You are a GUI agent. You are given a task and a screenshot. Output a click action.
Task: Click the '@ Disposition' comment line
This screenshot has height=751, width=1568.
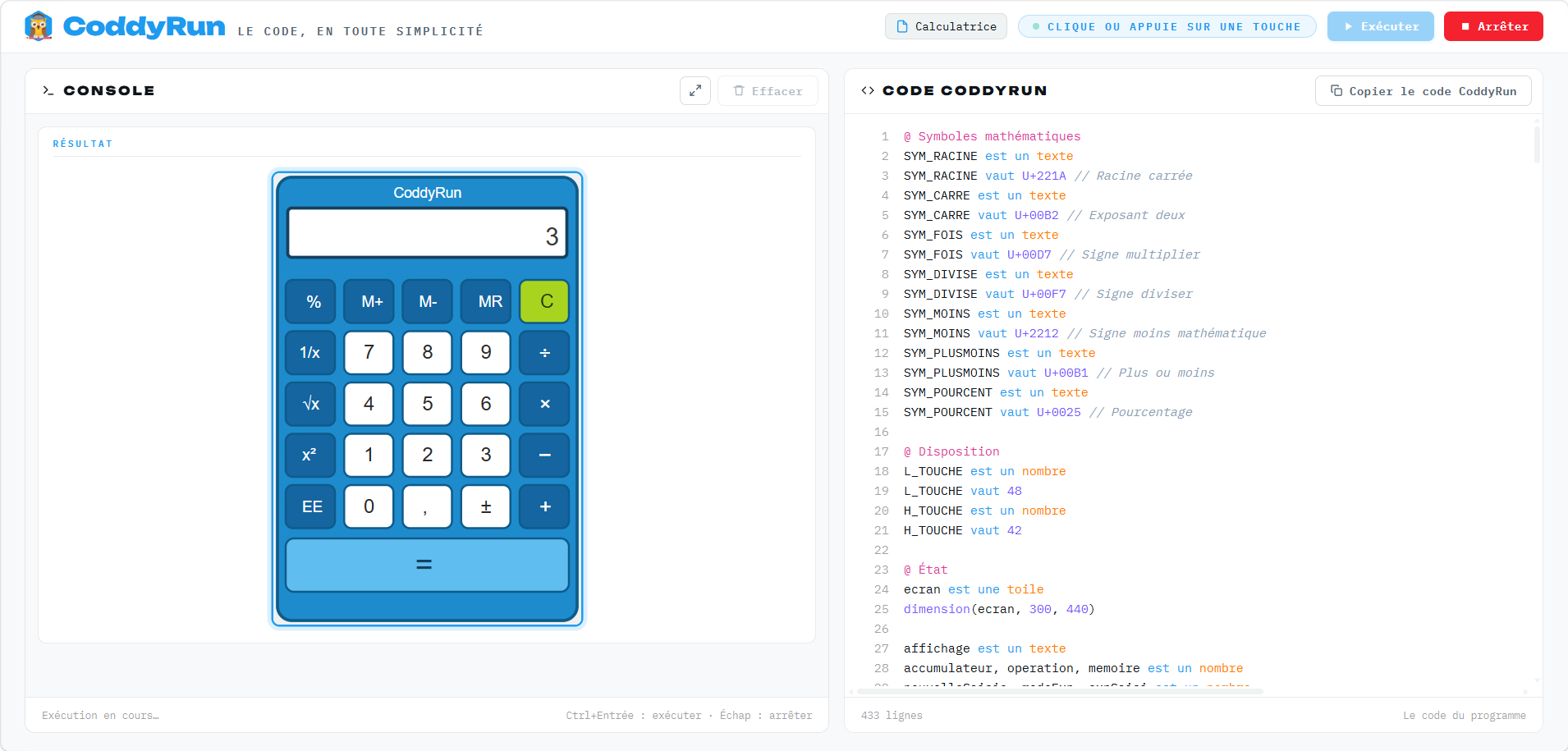951,451
